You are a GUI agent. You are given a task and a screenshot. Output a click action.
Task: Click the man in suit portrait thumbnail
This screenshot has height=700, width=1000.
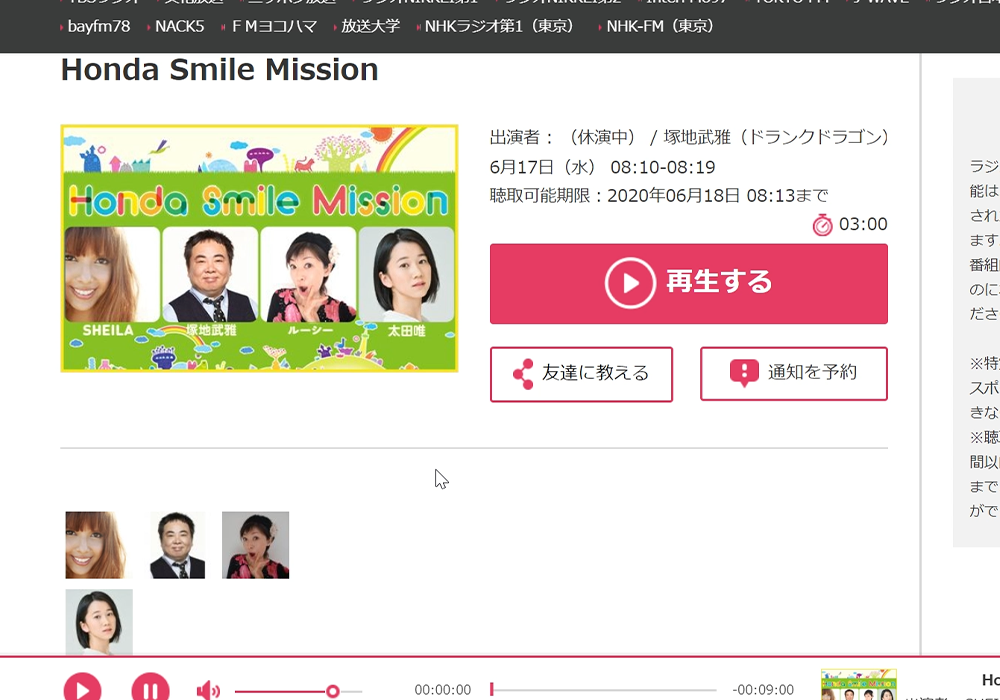(x=177, y=545)
